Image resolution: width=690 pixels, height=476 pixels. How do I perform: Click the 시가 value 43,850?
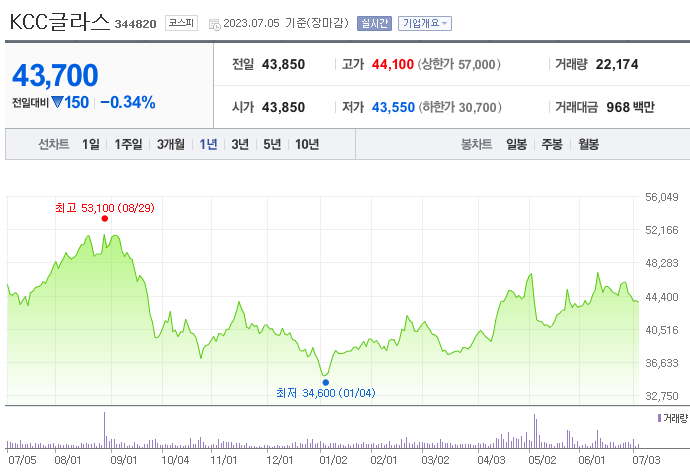point(283,107)
